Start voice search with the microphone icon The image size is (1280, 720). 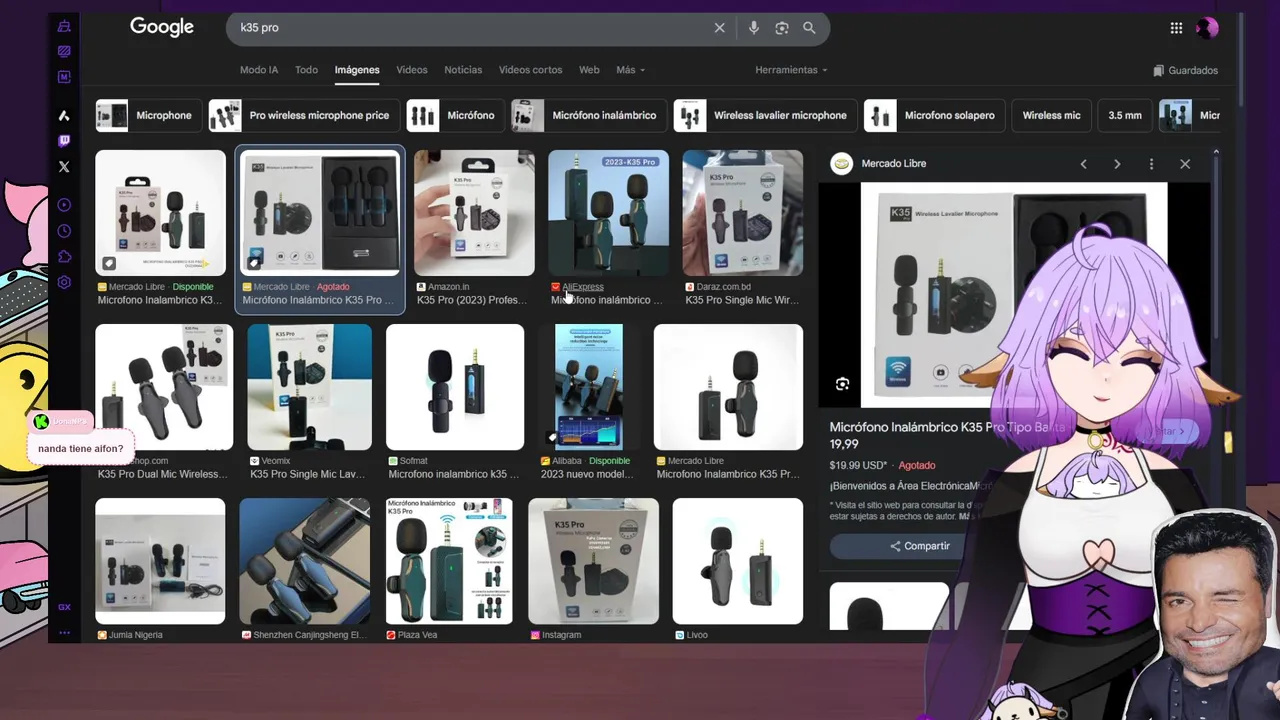[x=754, y=28]
